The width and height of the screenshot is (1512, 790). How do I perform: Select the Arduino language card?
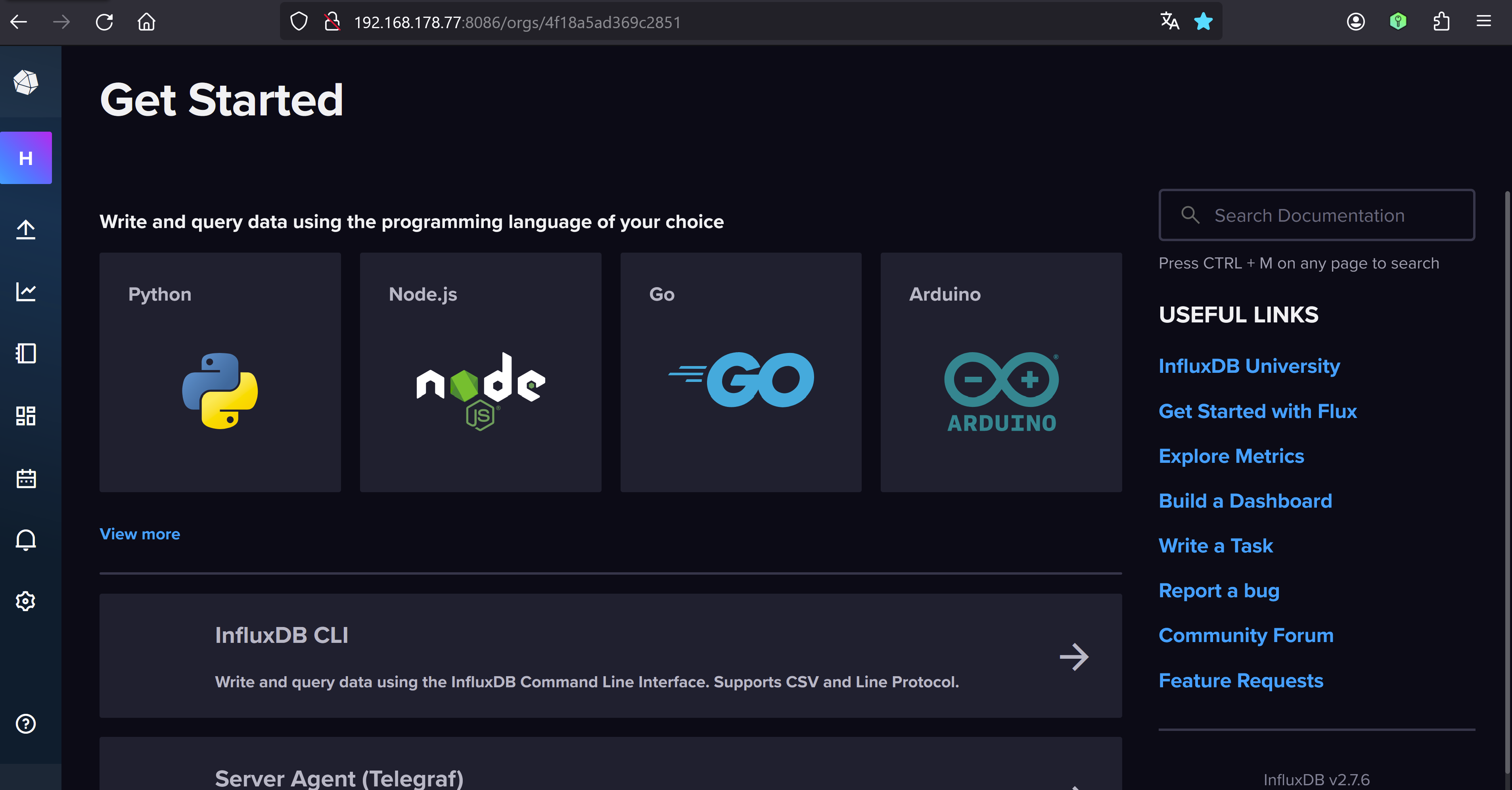pyautogui.click(x=1001, y=372)
